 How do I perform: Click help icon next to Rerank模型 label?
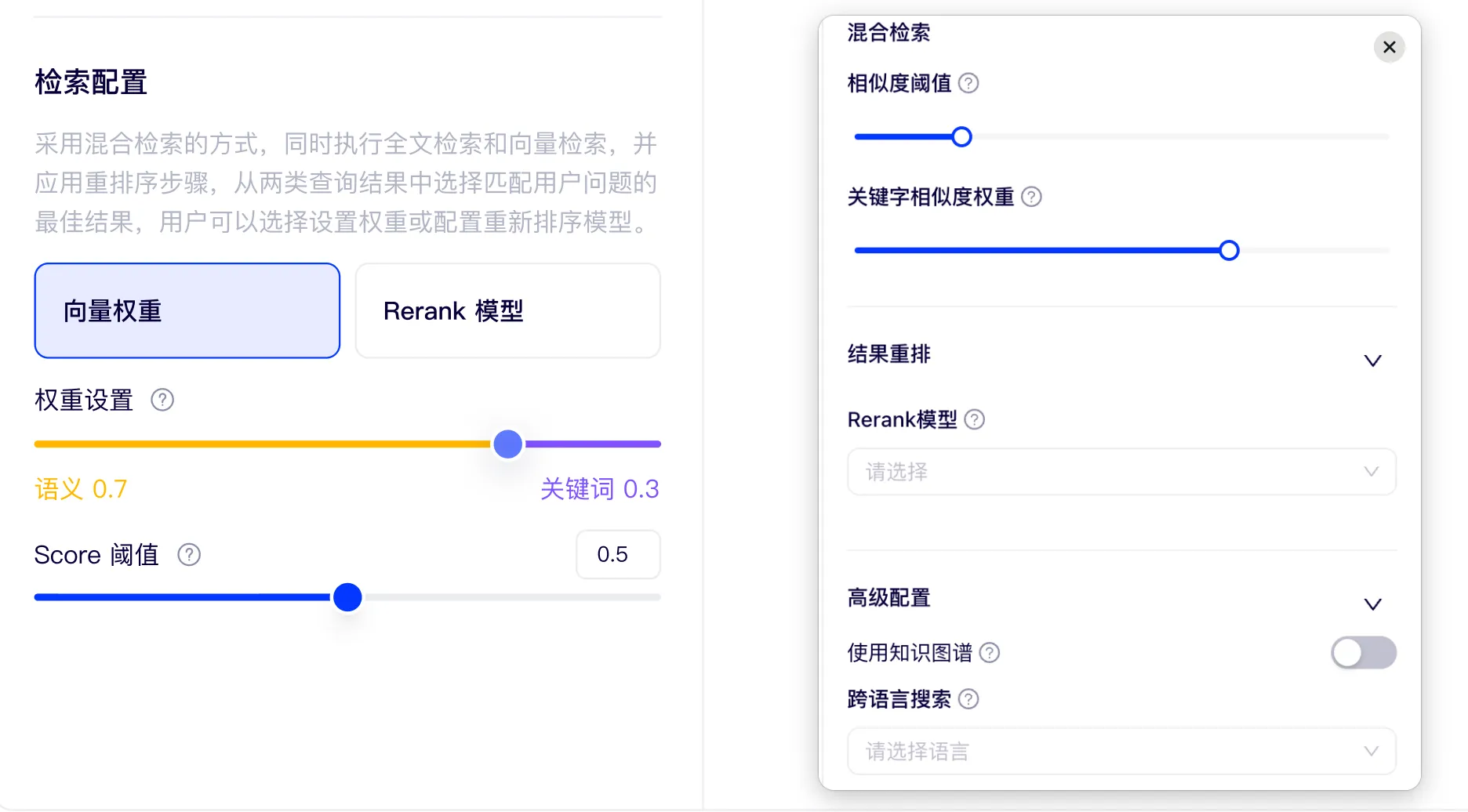click(x=975, y=420)
